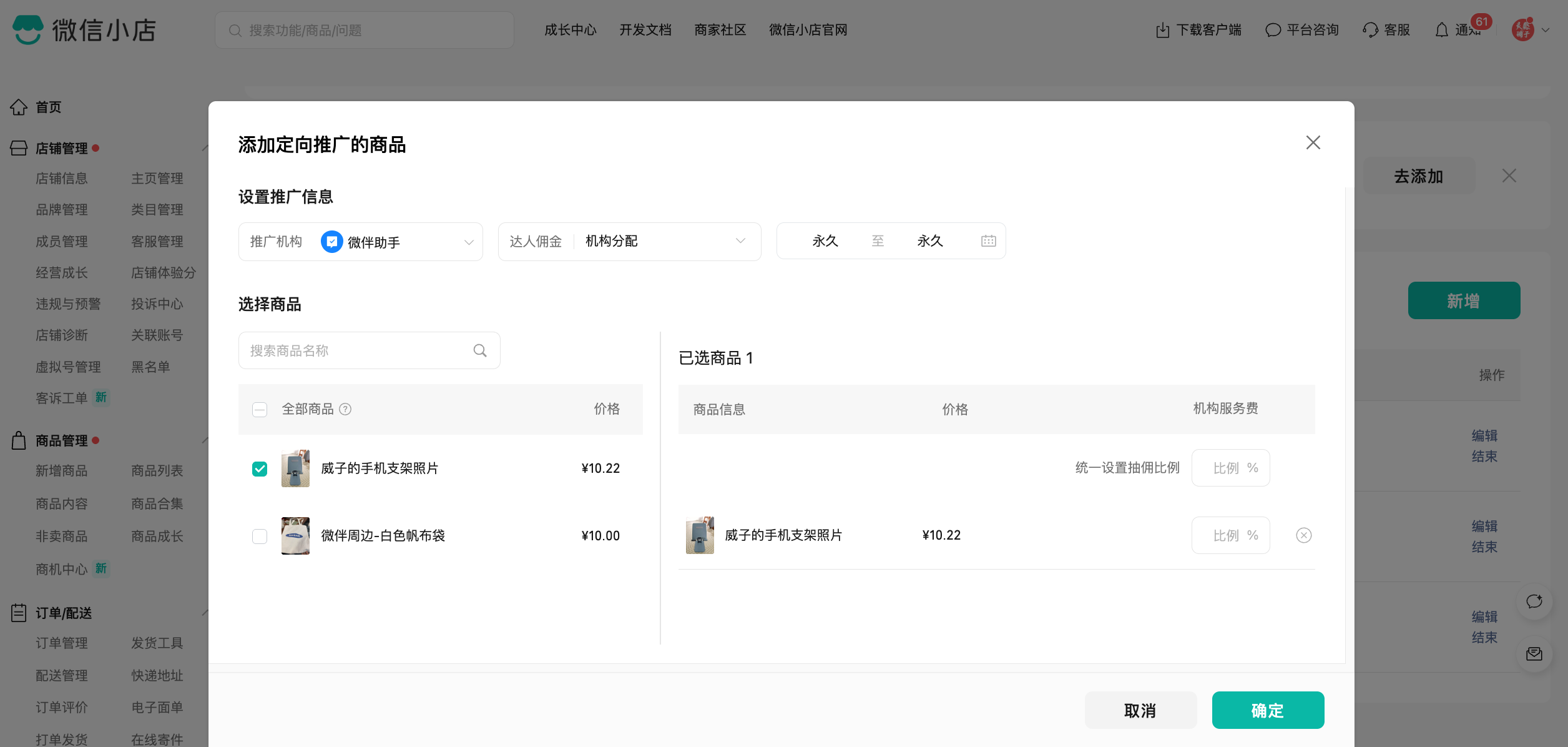Open the calendar date picker icon
This screenshot has width=1568, height=747.
click(x=988, y=241)
